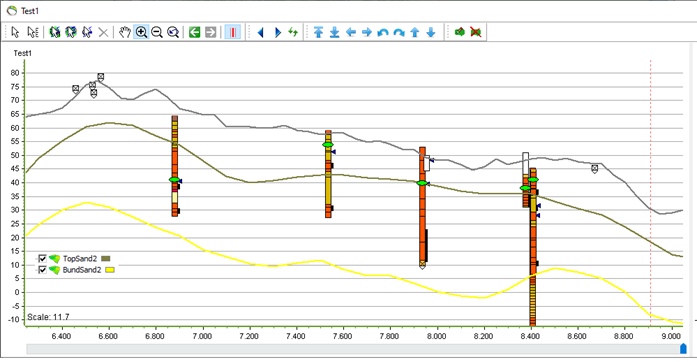Click the blue horizontal scrollbar thumb
Viewport: 697px width, 362px height.
683,349
